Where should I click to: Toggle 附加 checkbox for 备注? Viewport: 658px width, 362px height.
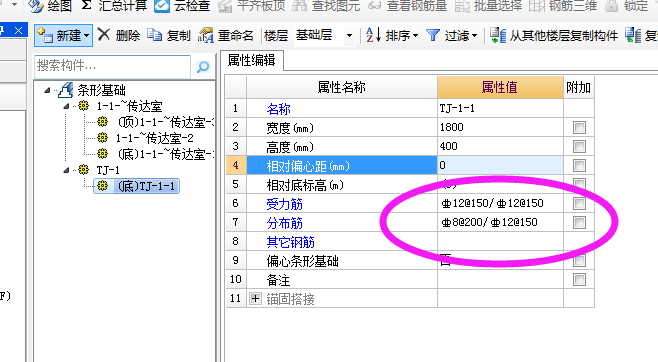[579, 279]
